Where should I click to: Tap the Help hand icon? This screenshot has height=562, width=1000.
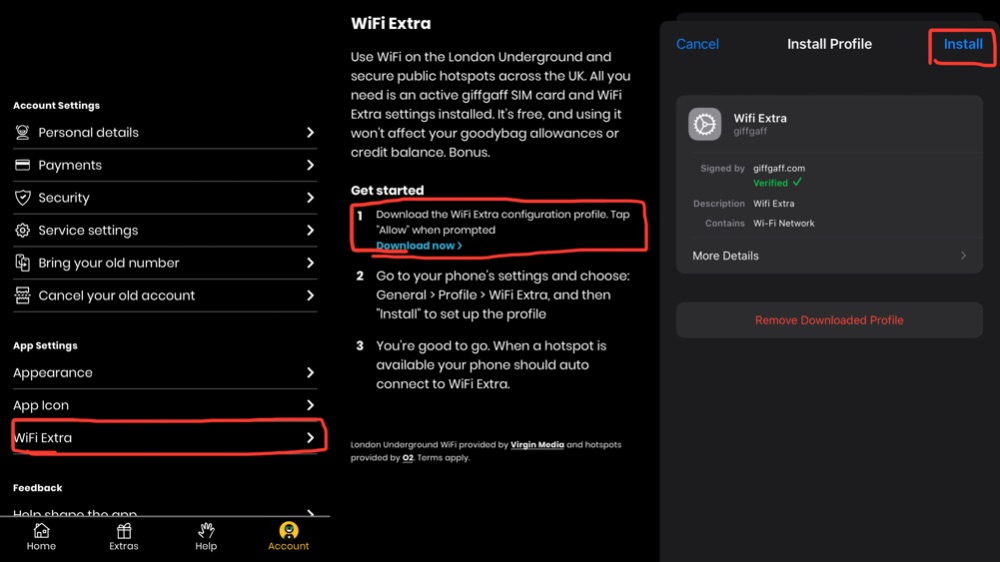pyautogui.click(x=206, y=530)
